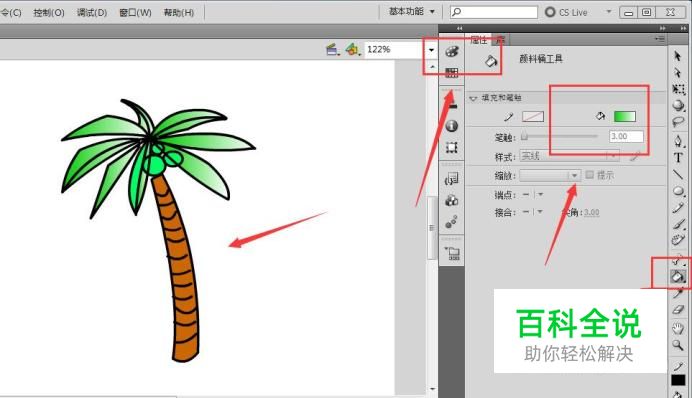The image size is (692, 398).
Task: Click the CS Live button
Action: pyautogui.click(x=567, y=12)
